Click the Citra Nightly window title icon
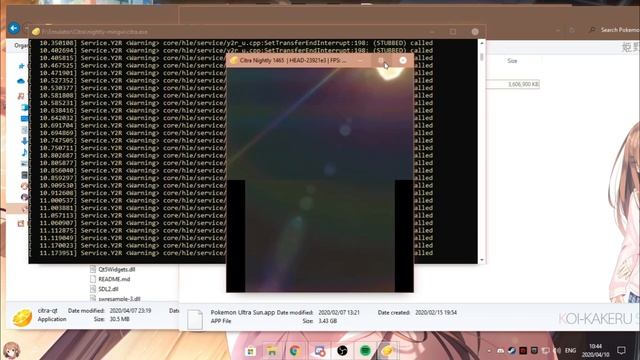This screenshot has height=360, width=640. coord(234,60)
